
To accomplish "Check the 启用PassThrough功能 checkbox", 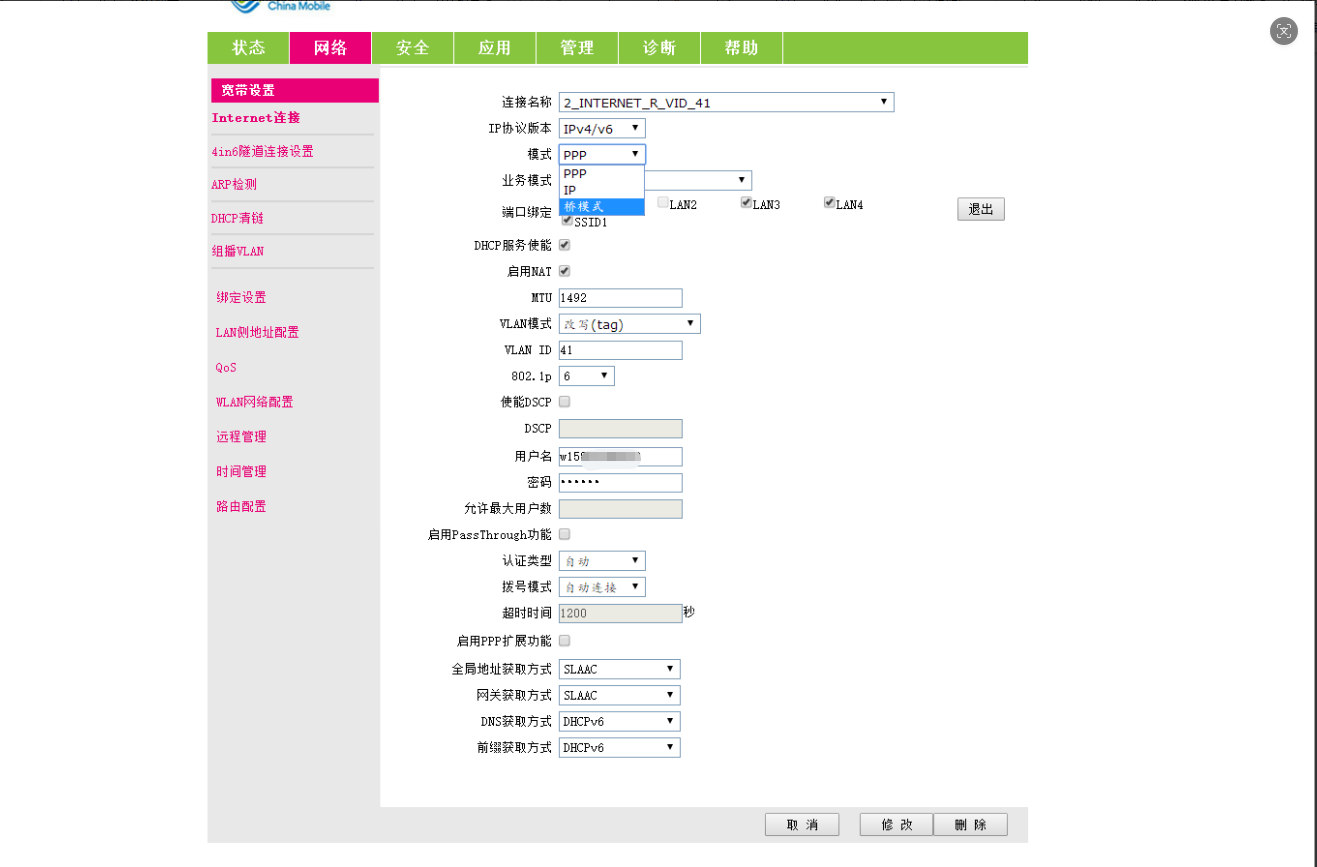I will pyautogui.click(x=564, y=535).
